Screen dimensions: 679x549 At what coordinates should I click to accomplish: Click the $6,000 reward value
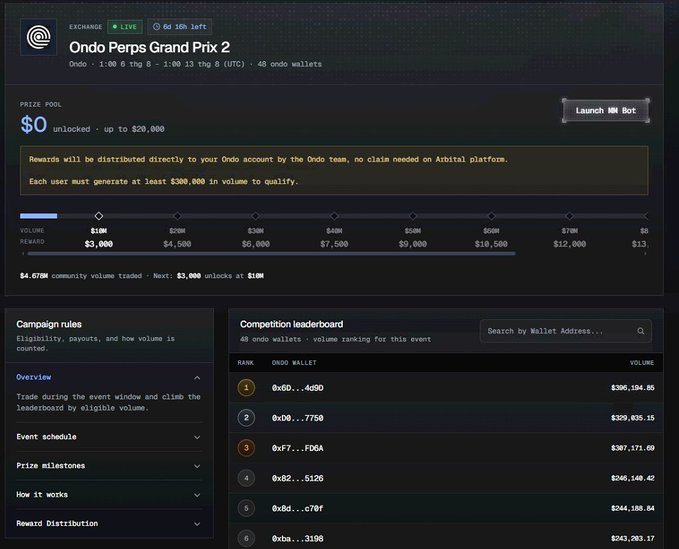[x=255, y=244]
